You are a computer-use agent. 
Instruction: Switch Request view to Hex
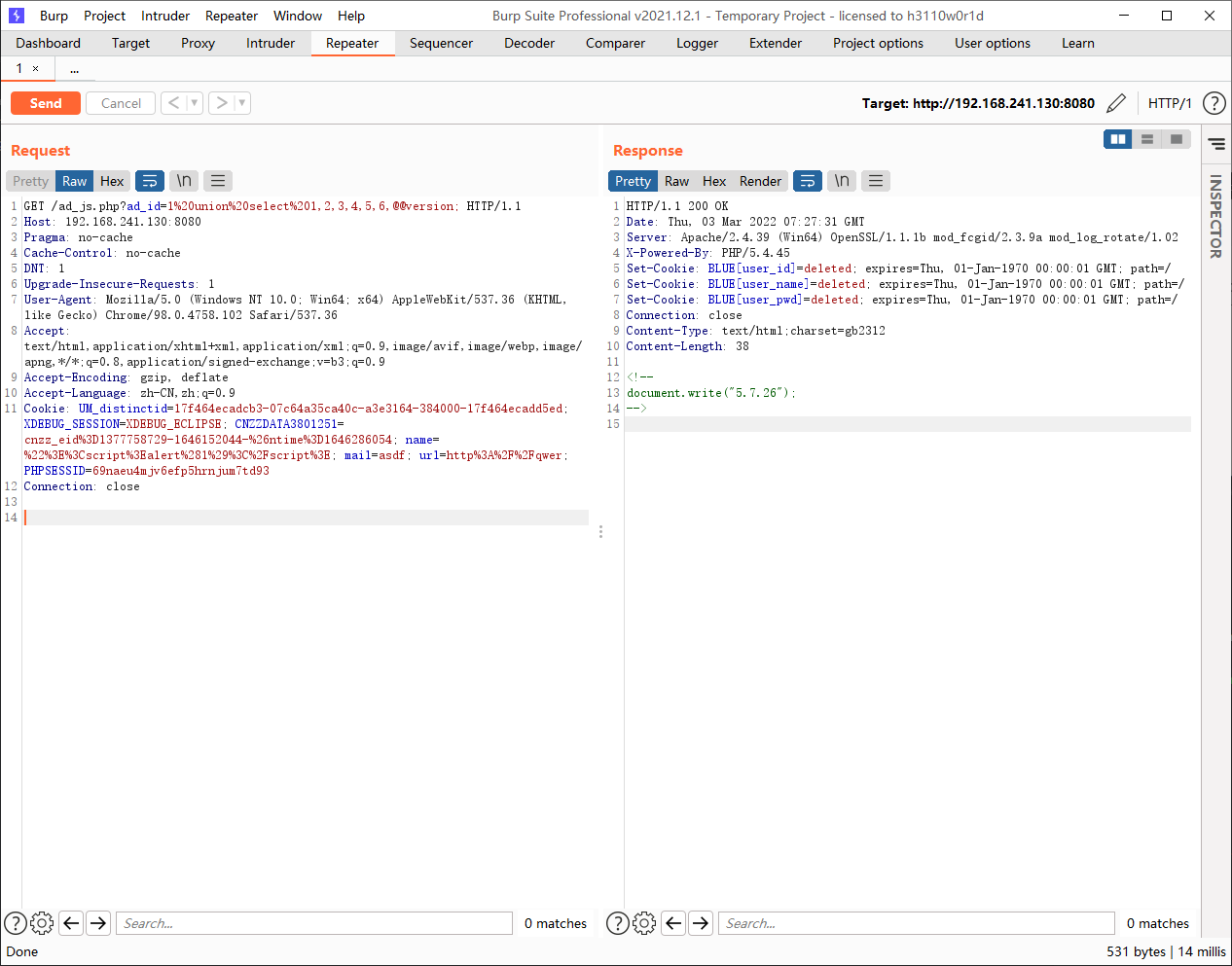point(112,181)
